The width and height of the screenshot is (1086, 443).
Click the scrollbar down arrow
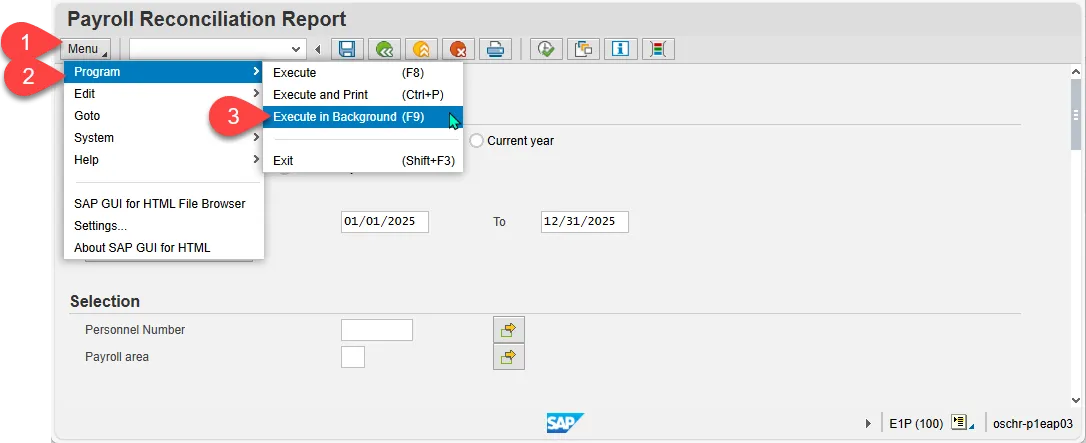1076,400
